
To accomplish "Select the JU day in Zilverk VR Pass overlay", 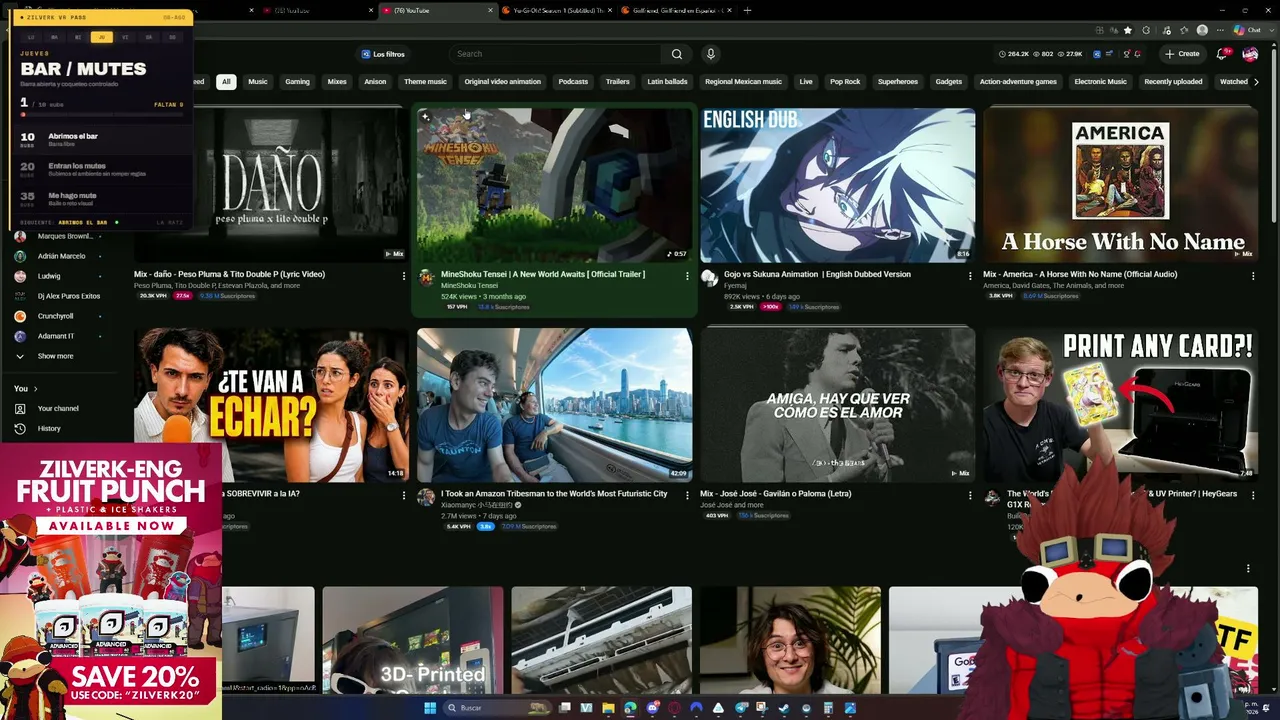I will click(101, 37).
